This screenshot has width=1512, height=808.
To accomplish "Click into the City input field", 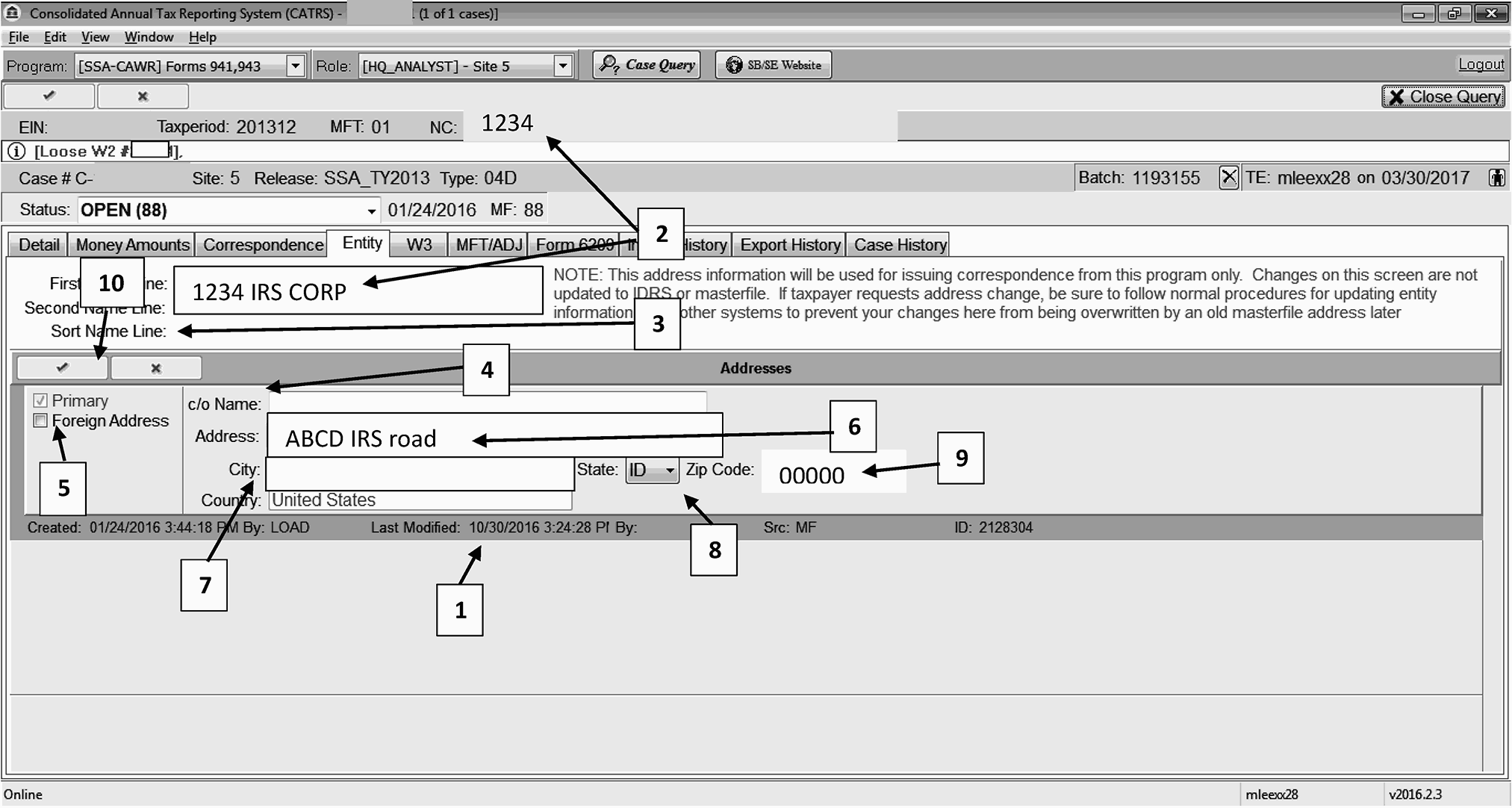I will click(x=419, y=473).
